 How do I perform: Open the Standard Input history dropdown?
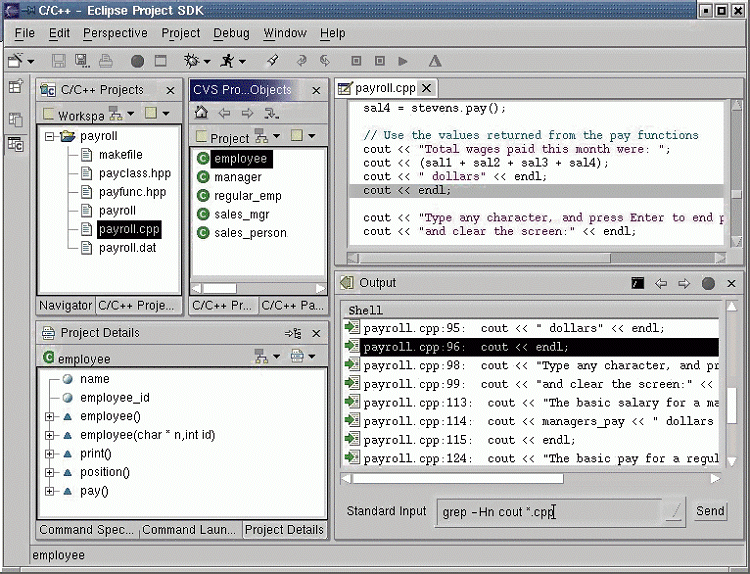pyautogui.click(x=674, y=511)
